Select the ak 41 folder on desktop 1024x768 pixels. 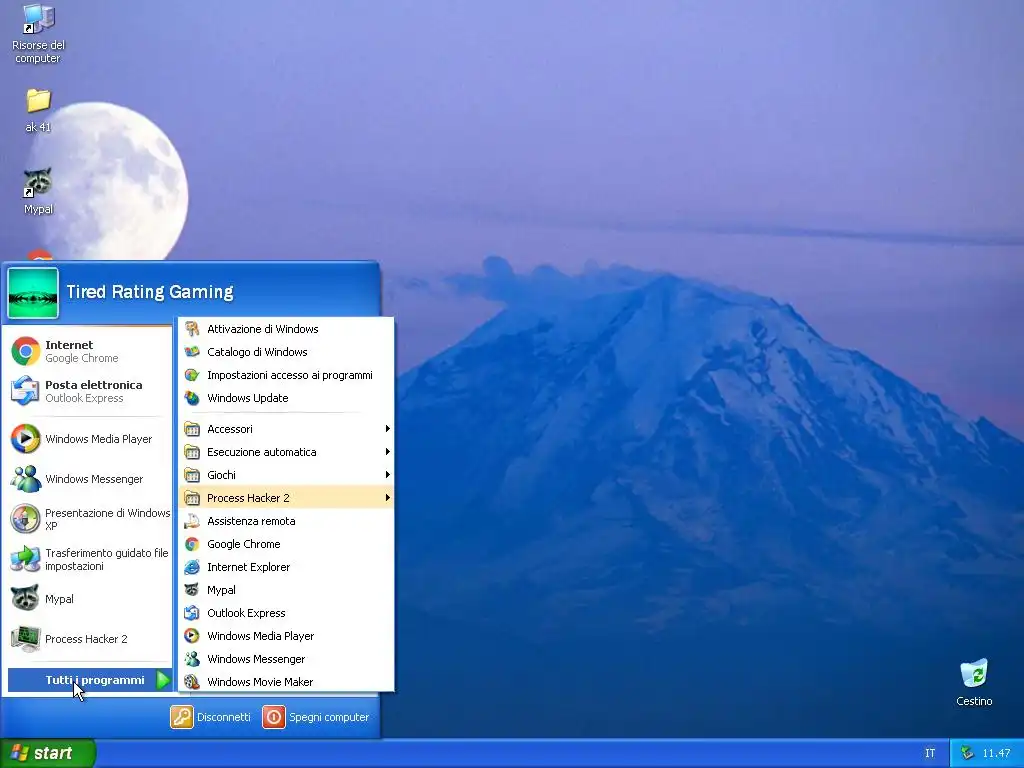point(38,110)
